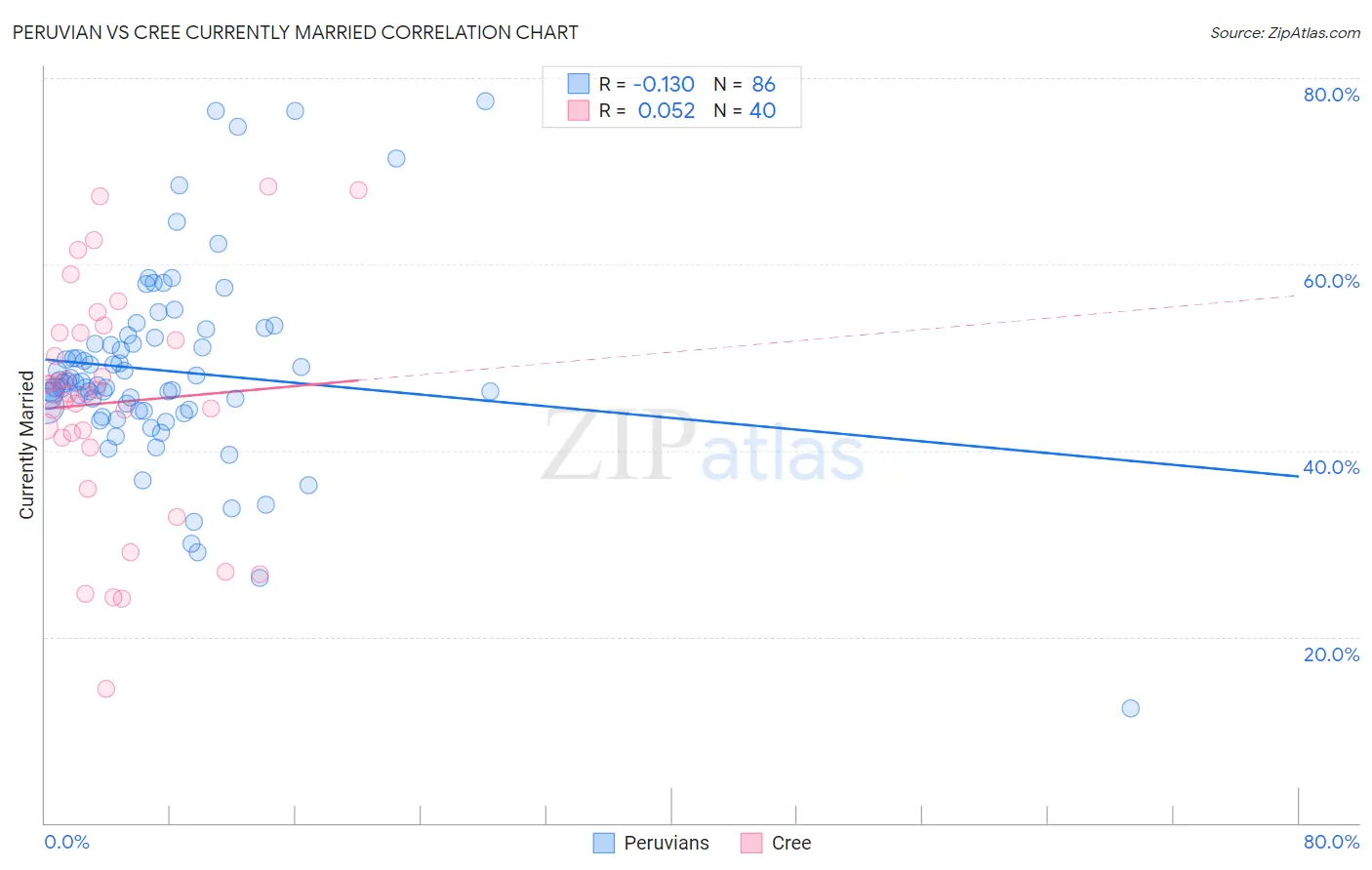This screenshot has height=870, width=1372.
Task: Open the Source: ZipAtlas.com link
Action: tap(1285, 32)
